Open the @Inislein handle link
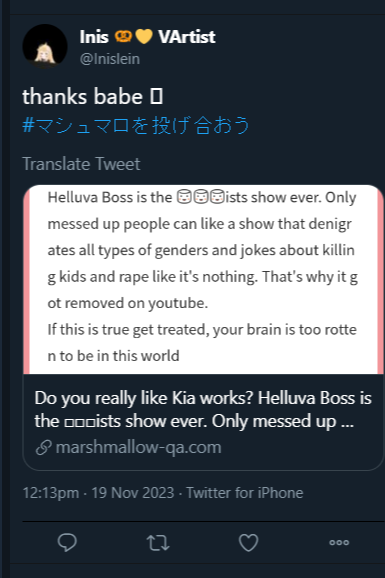The width and height of the screenshot is (385, 578). 110,59
